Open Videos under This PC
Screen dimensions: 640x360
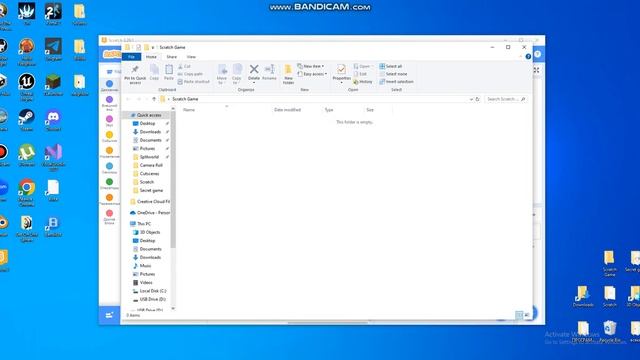[x=143, y=282]
